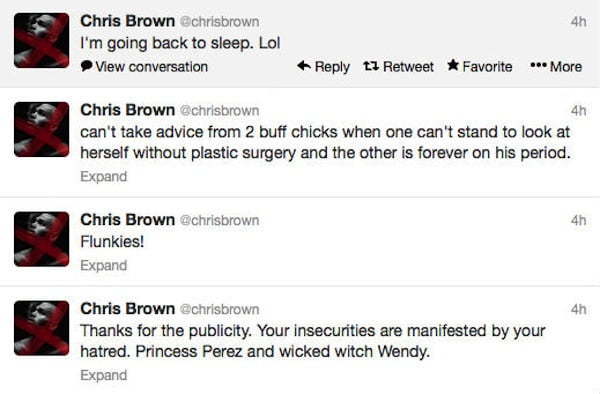Click the 'Flunkies!' tweet text
The image size is (600, 394).
click(112, 241)
